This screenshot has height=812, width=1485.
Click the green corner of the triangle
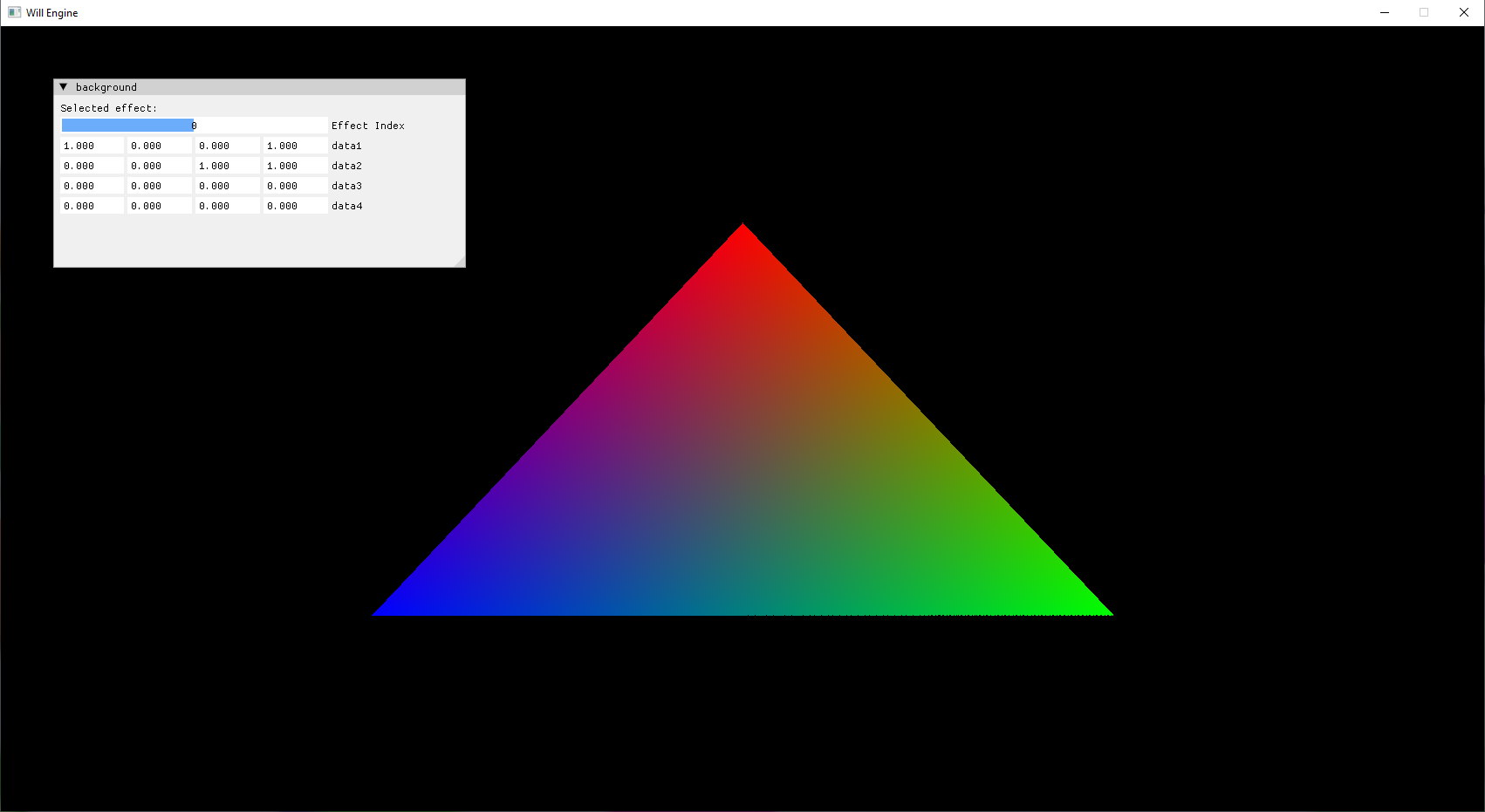(x=1101, y=611)
